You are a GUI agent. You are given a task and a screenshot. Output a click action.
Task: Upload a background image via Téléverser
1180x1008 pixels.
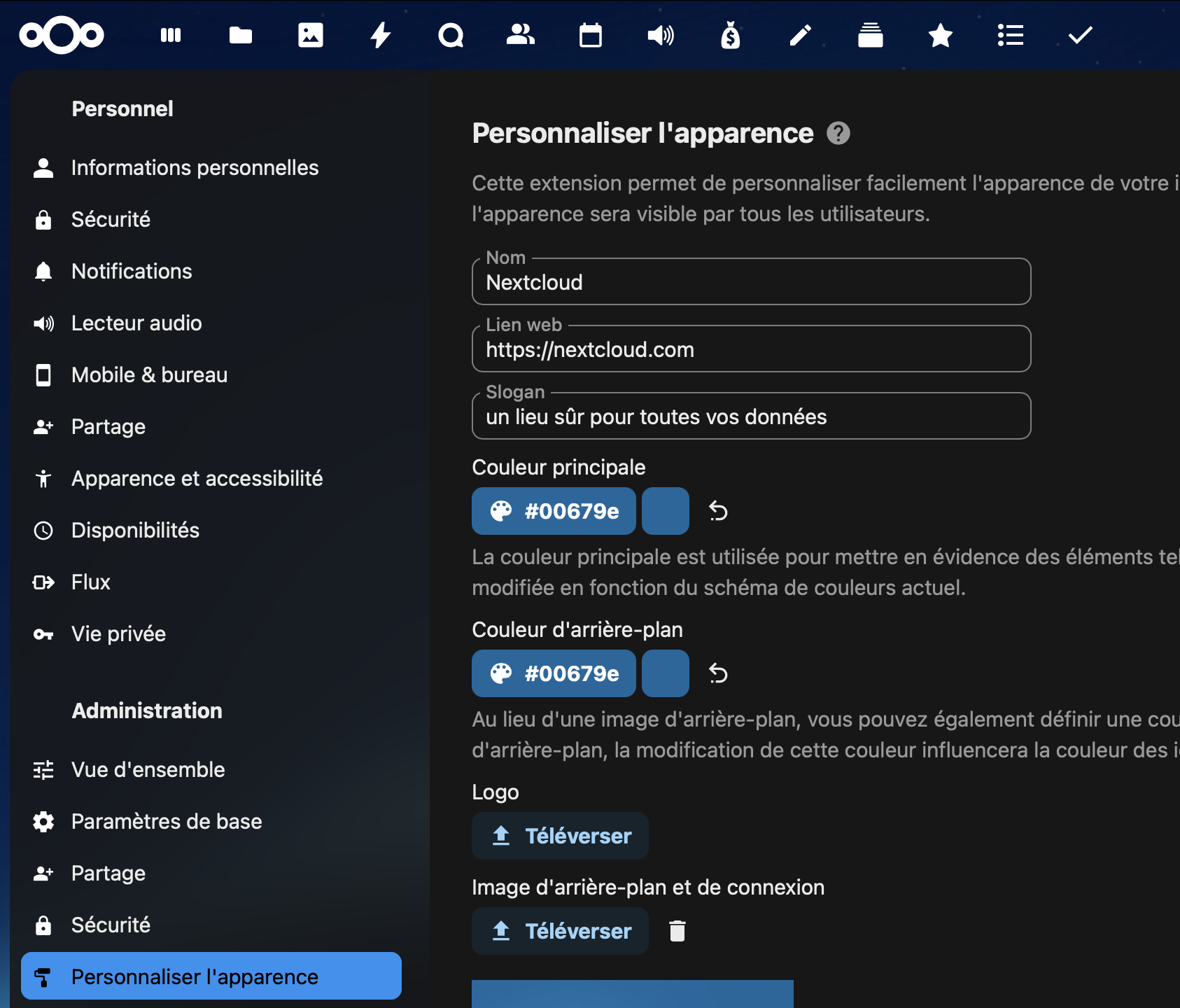pyautogui.click(x=560, y=931)
